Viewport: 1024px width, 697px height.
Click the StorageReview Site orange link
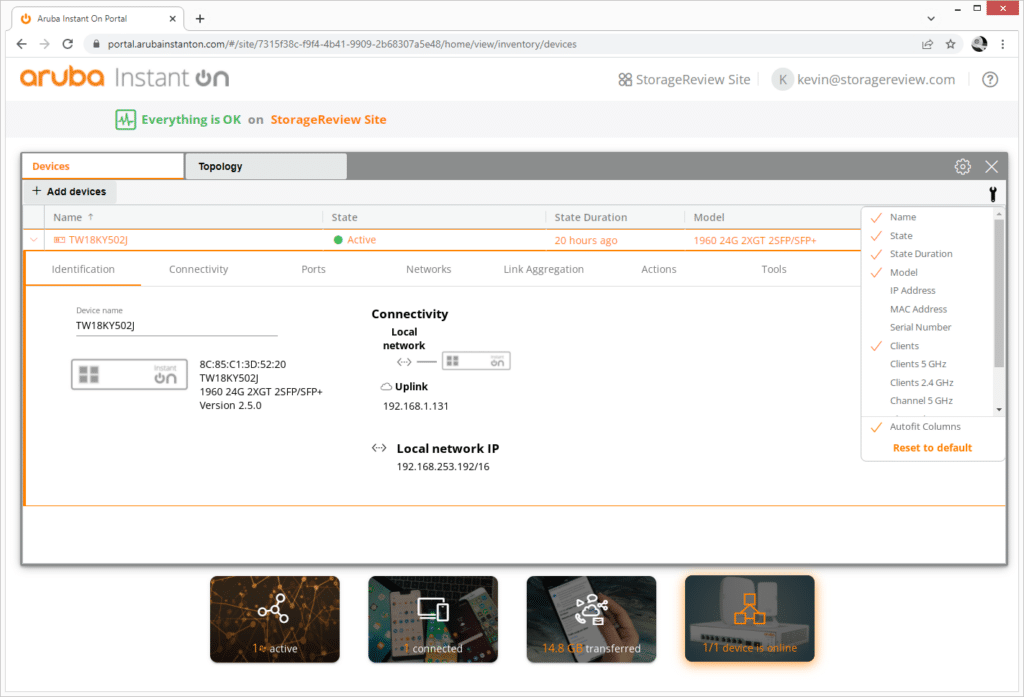coord(328,120)
